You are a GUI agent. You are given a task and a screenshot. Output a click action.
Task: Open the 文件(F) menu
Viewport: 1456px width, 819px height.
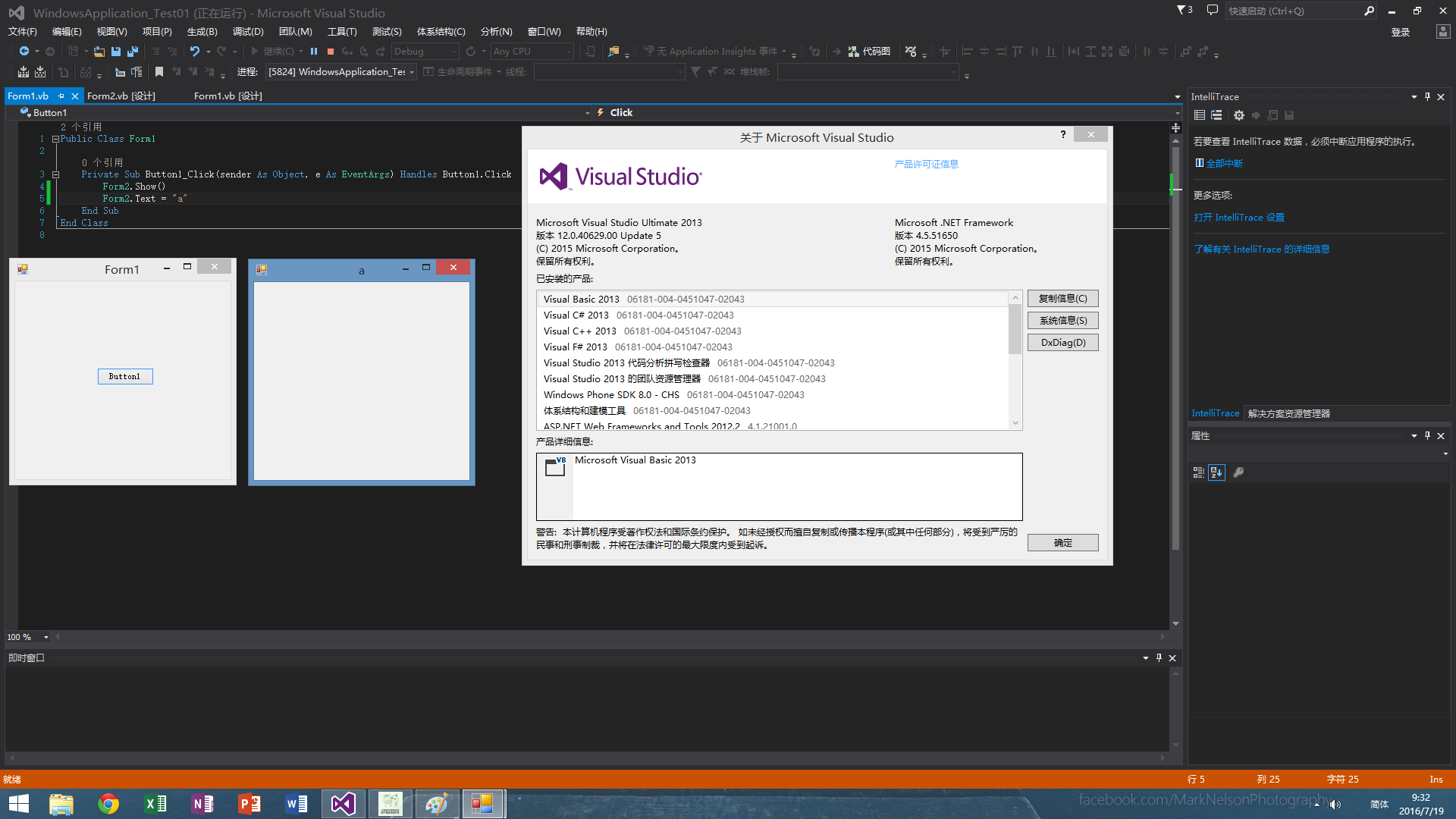pos(23,32)
